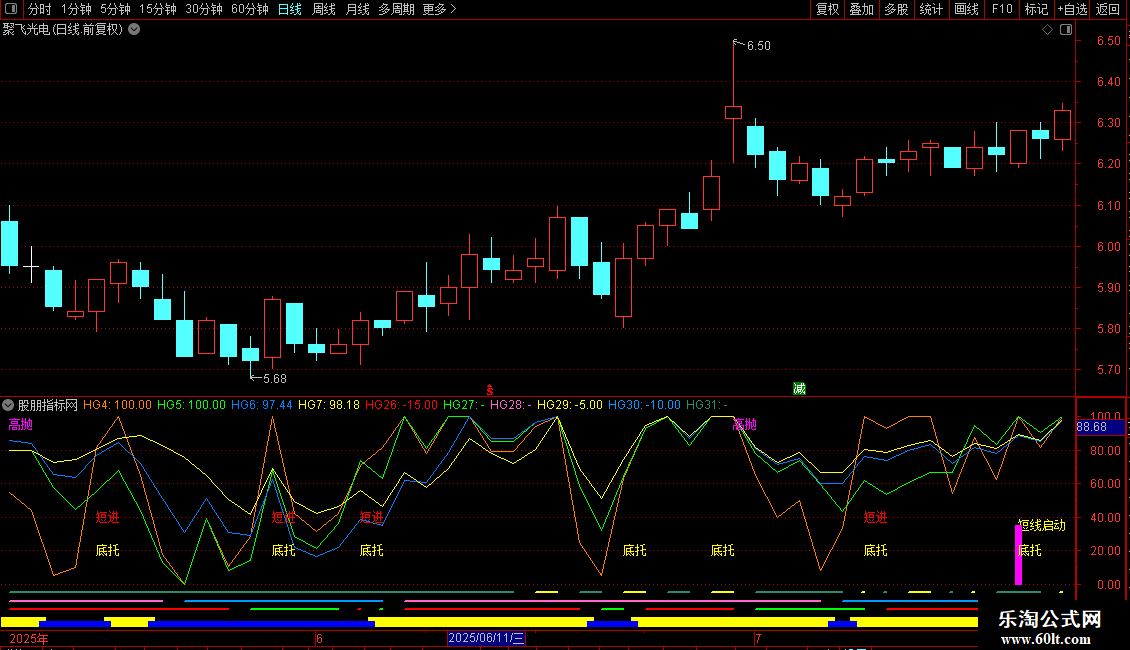Open F10 company information
This screenshot has width=1130, height=650.
pos(1002,9)
